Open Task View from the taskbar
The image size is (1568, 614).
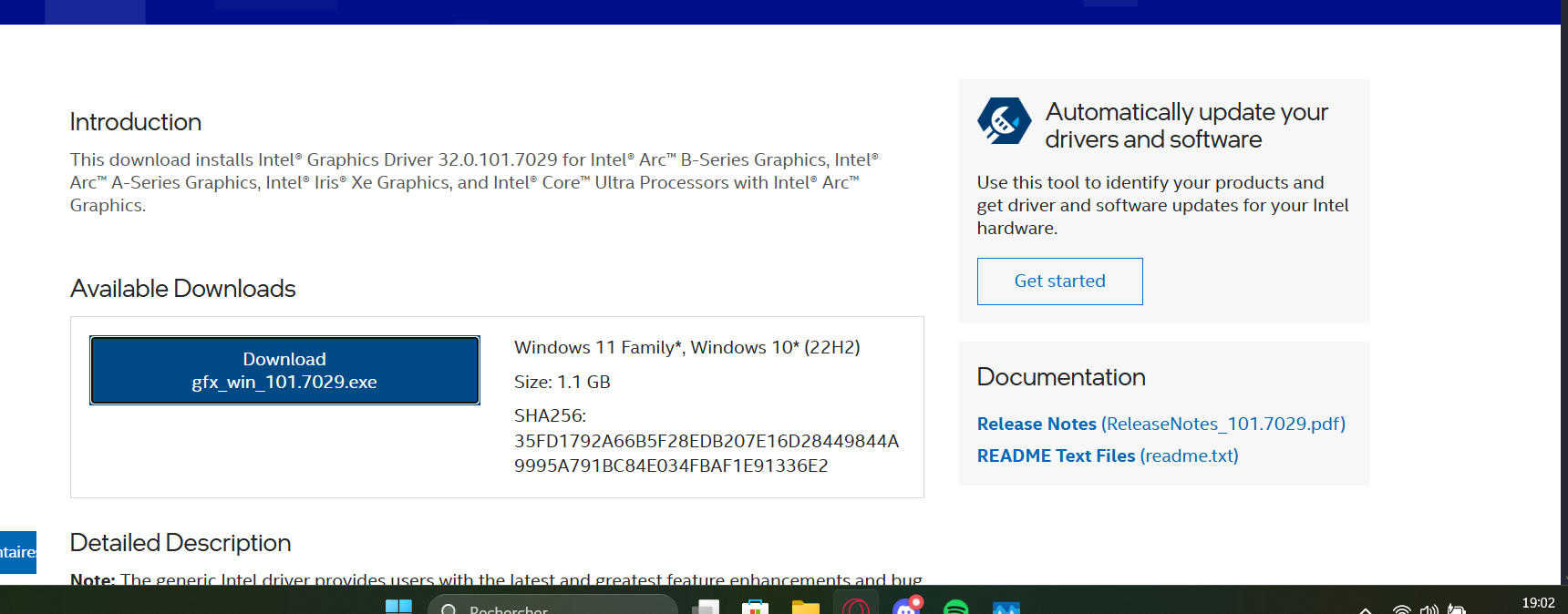click(x=706, y=607)
